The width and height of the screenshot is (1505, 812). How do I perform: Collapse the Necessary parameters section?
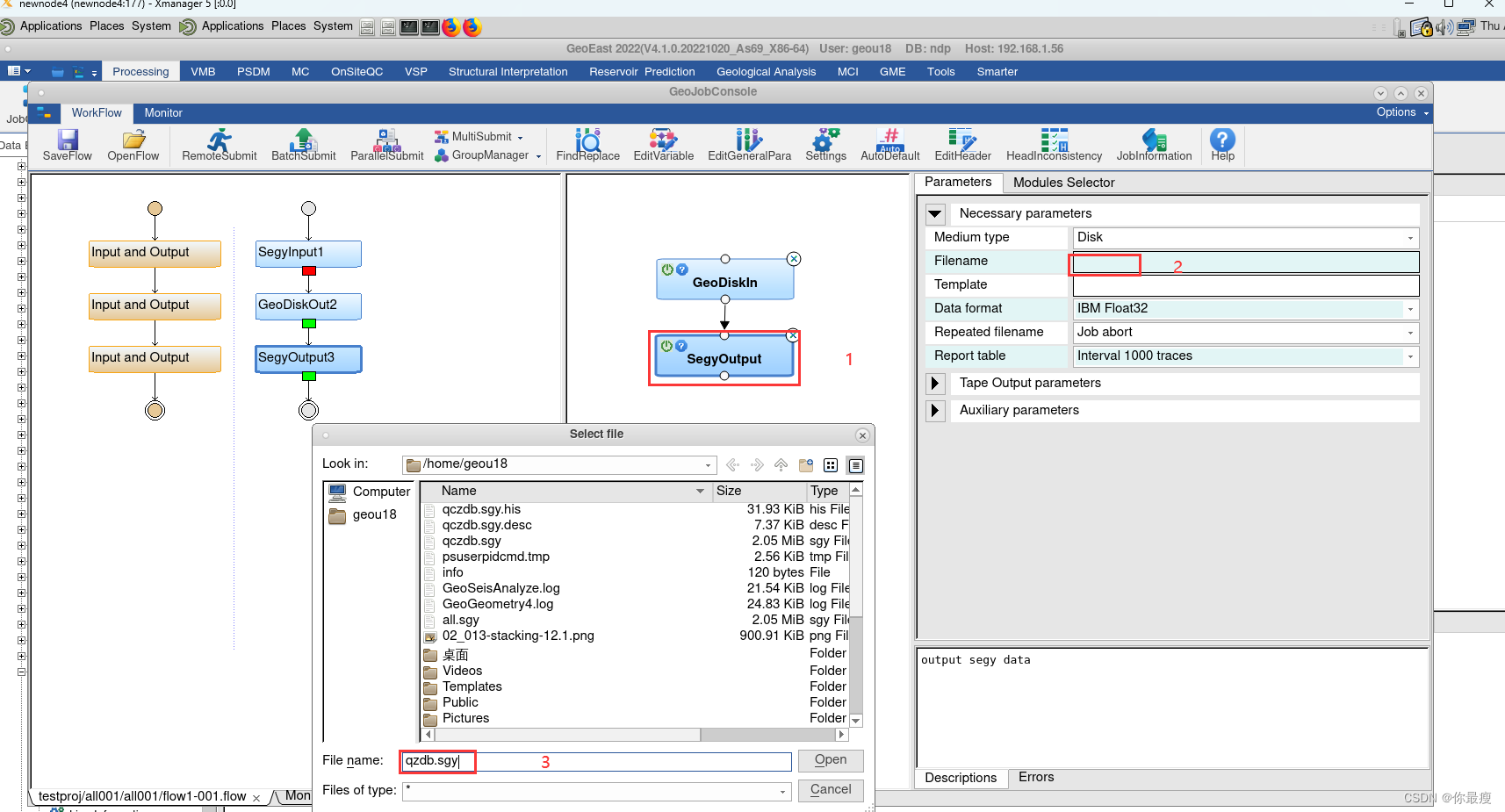click(x=935, y=213)
